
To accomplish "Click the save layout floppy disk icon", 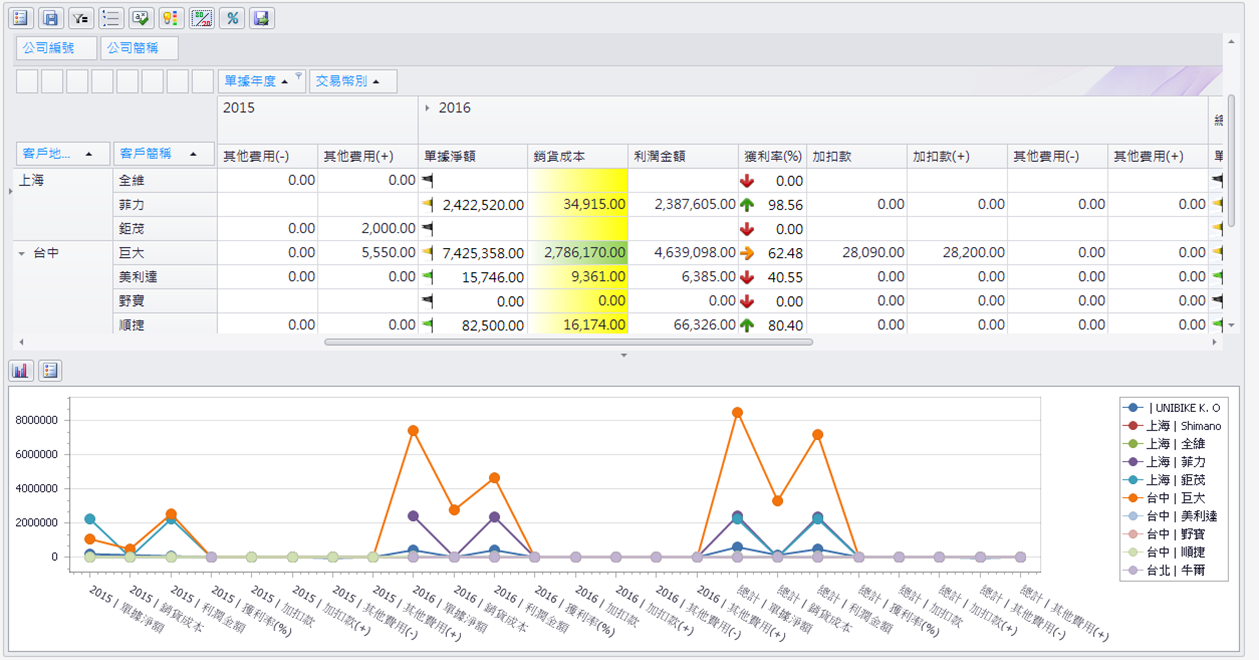I will [51, 18].
